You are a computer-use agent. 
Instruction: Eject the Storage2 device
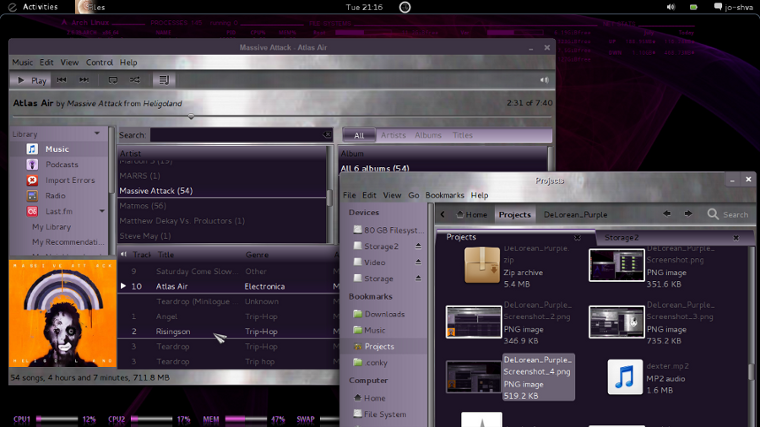[418, 246]
